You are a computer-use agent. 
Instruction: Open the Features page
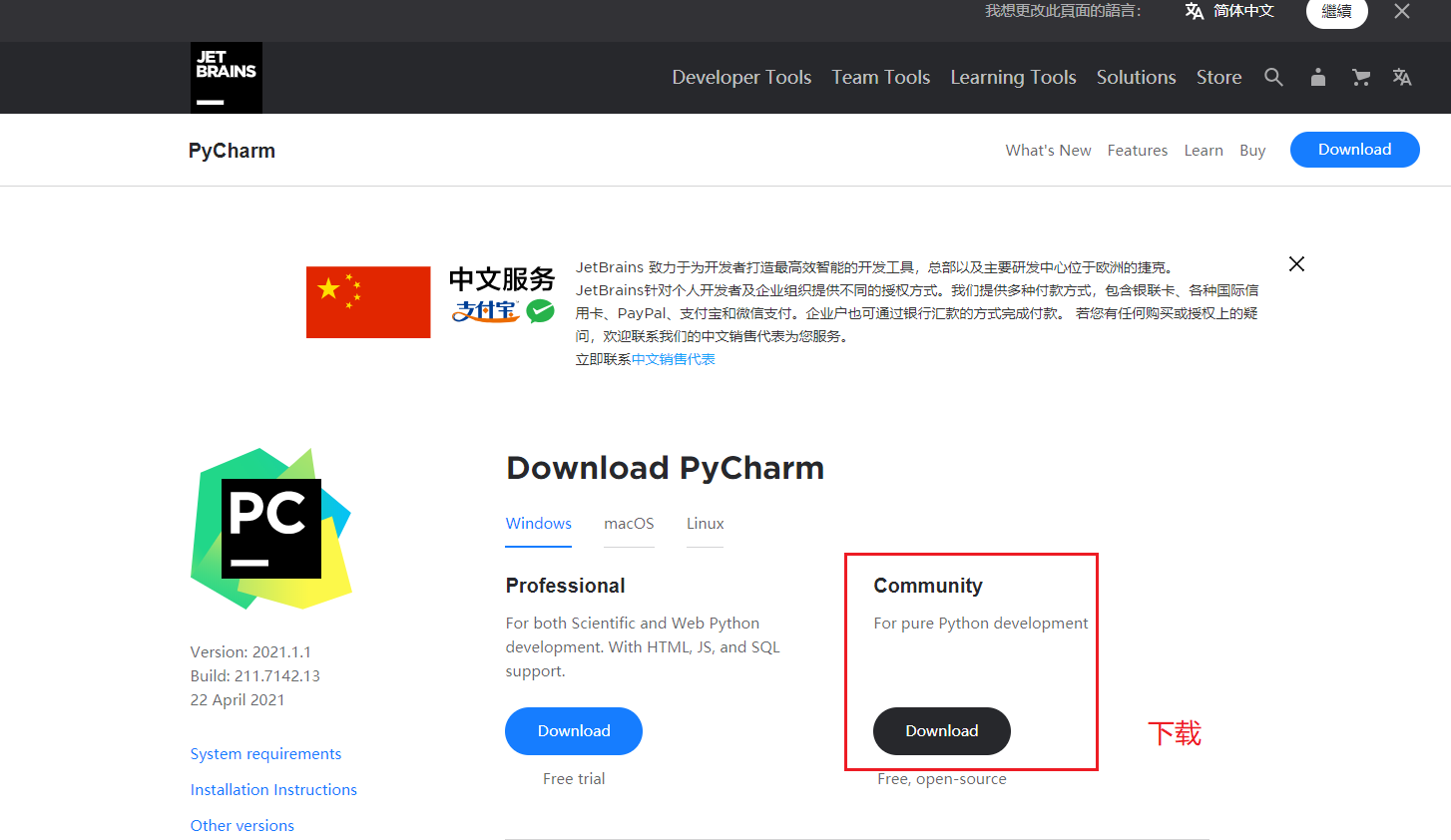[x=1137, y=150]
